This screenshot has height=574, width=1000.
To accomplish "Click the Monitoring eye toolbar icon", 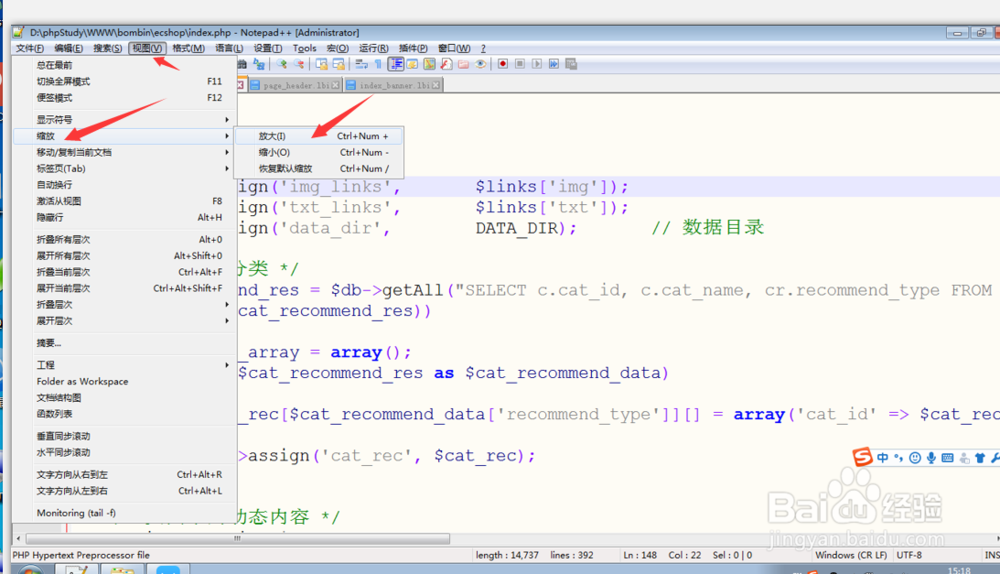I will pos(480,64).
